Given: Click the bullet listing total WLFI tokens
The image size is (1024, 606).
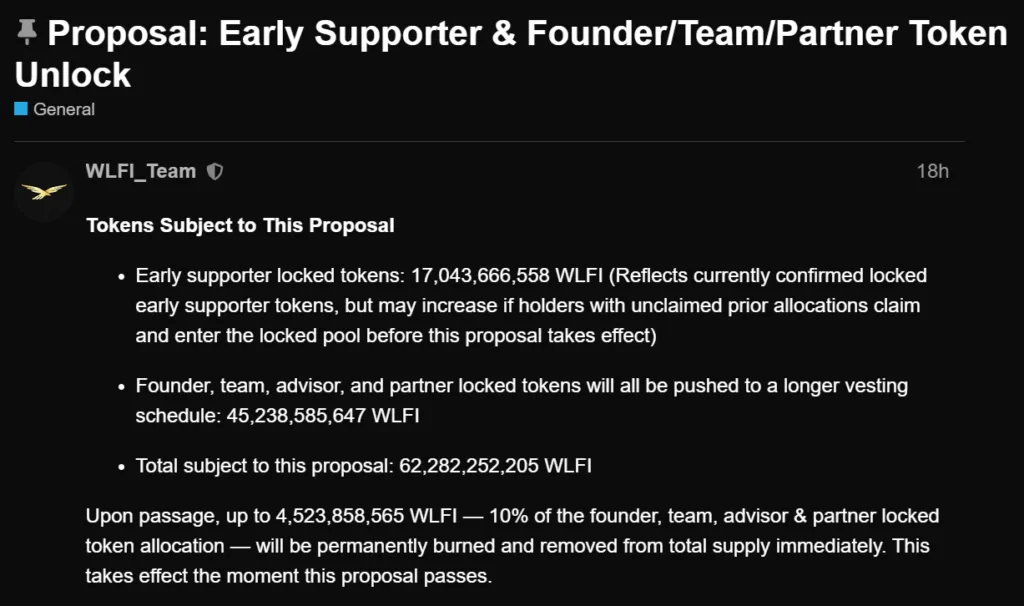Looking at the screenshot, I should pyautogui.click(x=362, y=465).
